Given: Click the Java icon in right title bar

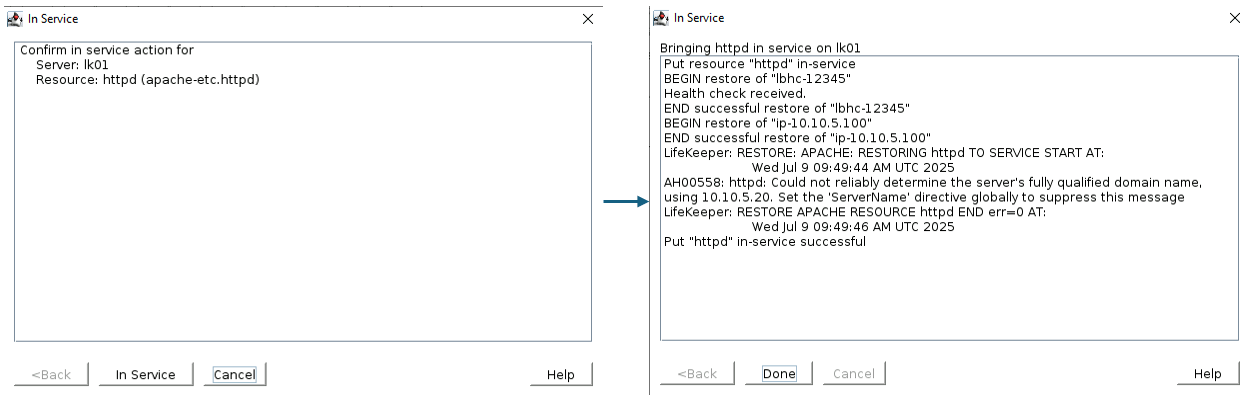Looking at the screenshot, I should pos(661,18).
